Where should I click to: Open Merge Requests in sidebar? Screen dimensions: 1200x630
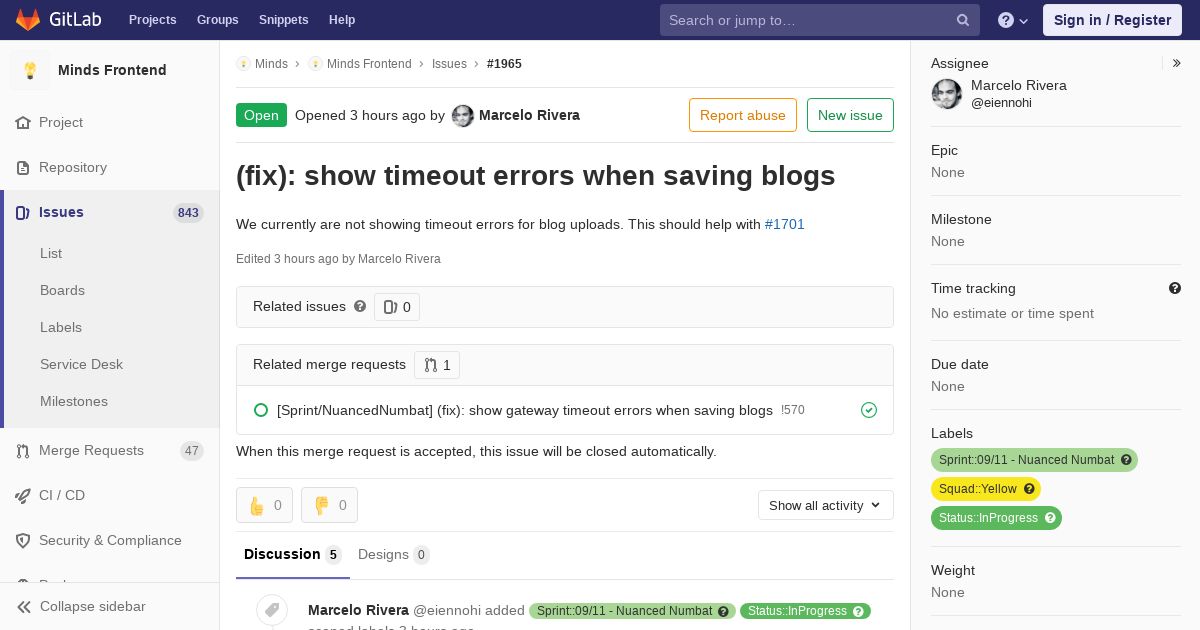110,450
